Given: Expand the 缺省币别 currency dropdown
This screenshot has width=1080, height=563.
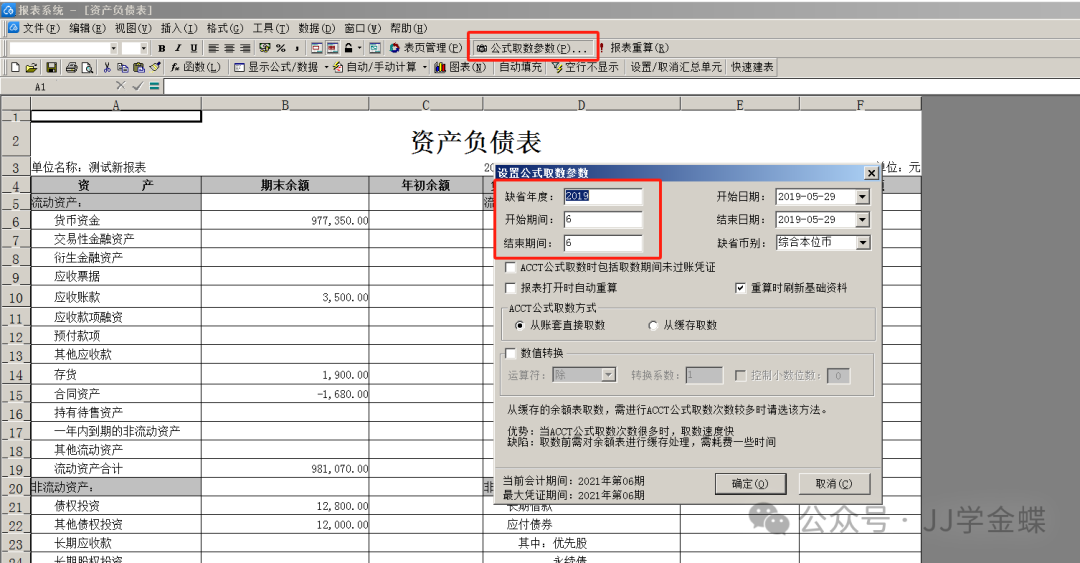Looking at the screenshot, I should point(862,242).
